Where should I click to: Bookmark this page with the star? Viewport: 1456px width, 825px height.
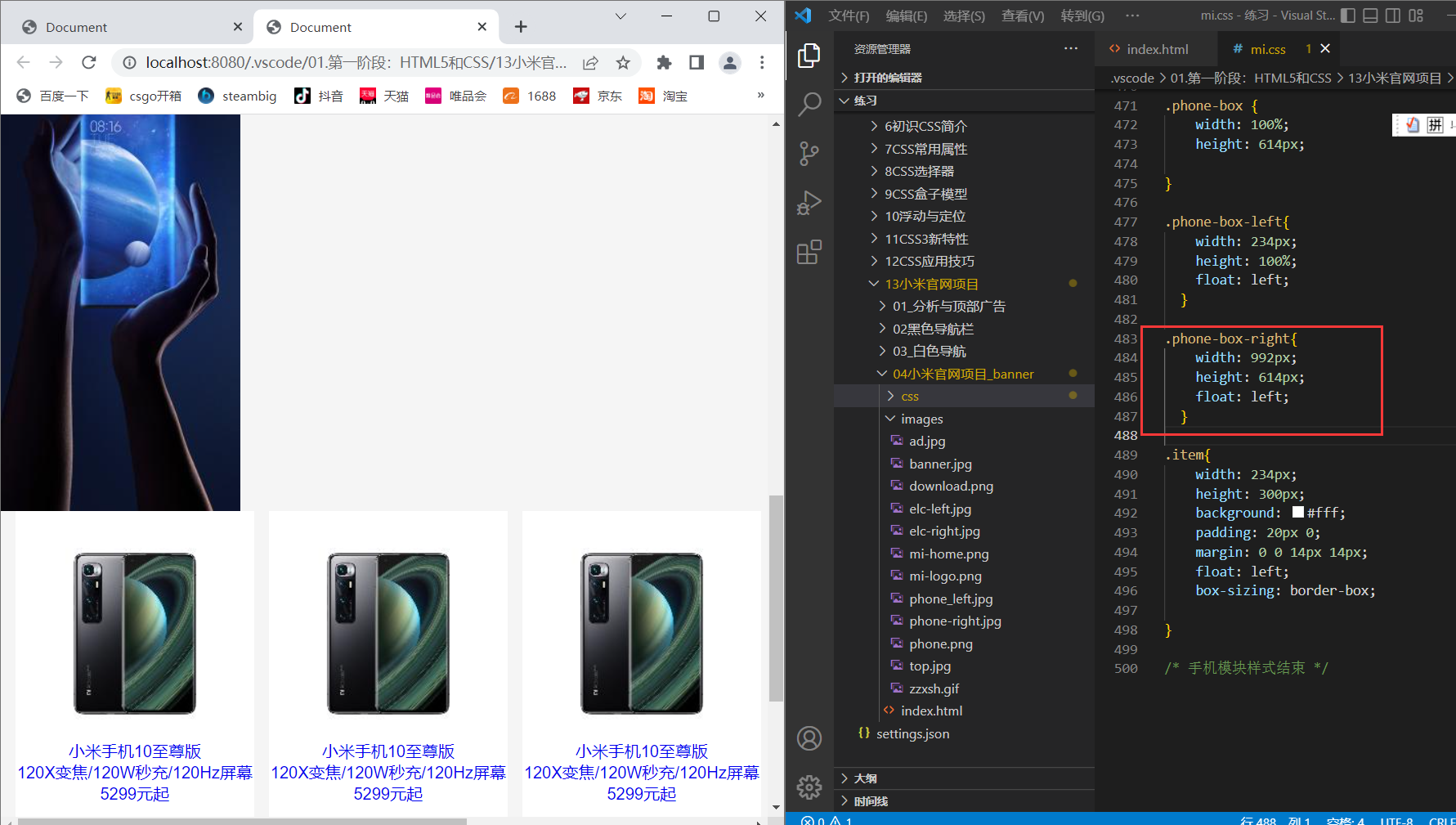tap(623, 62)
